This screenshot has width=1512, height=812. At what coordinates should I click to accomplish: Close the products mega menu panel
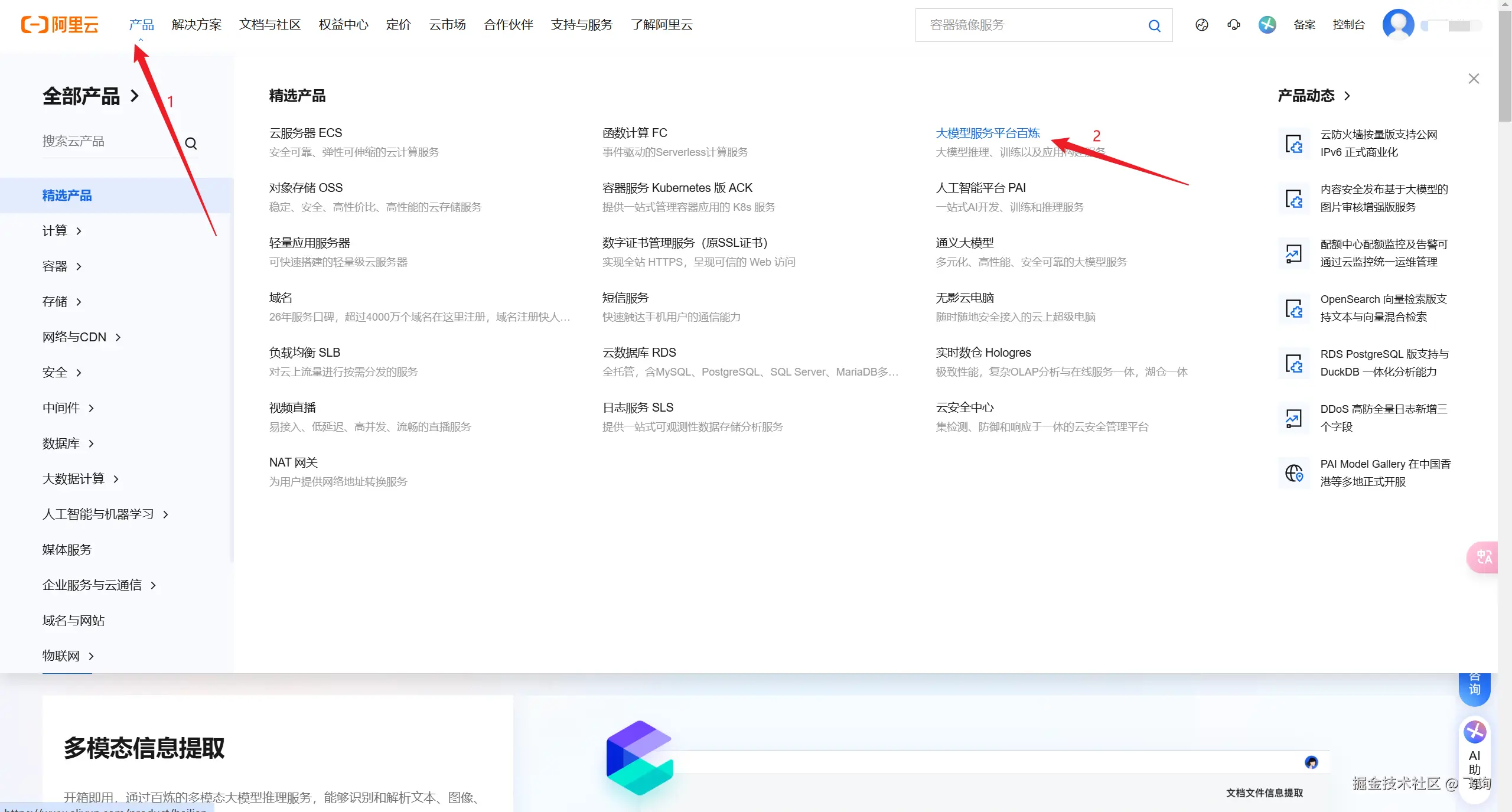(x=1474, y=79)
